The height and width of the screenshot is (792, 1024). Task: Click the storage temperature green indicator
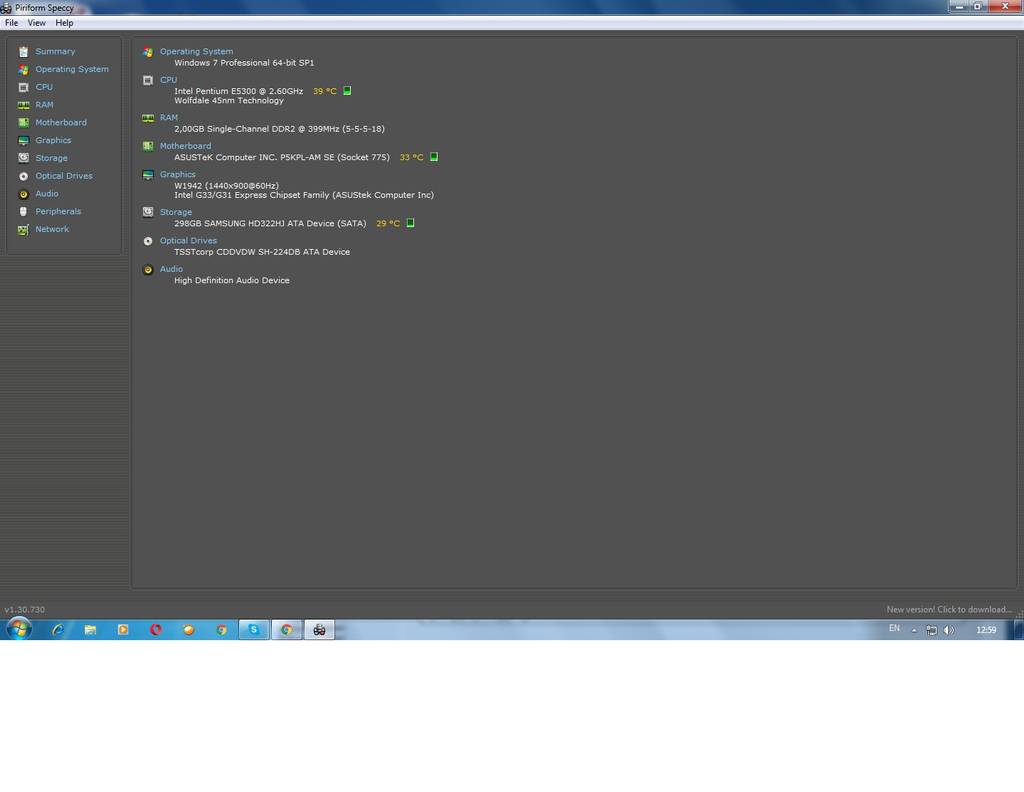(410, 223)
